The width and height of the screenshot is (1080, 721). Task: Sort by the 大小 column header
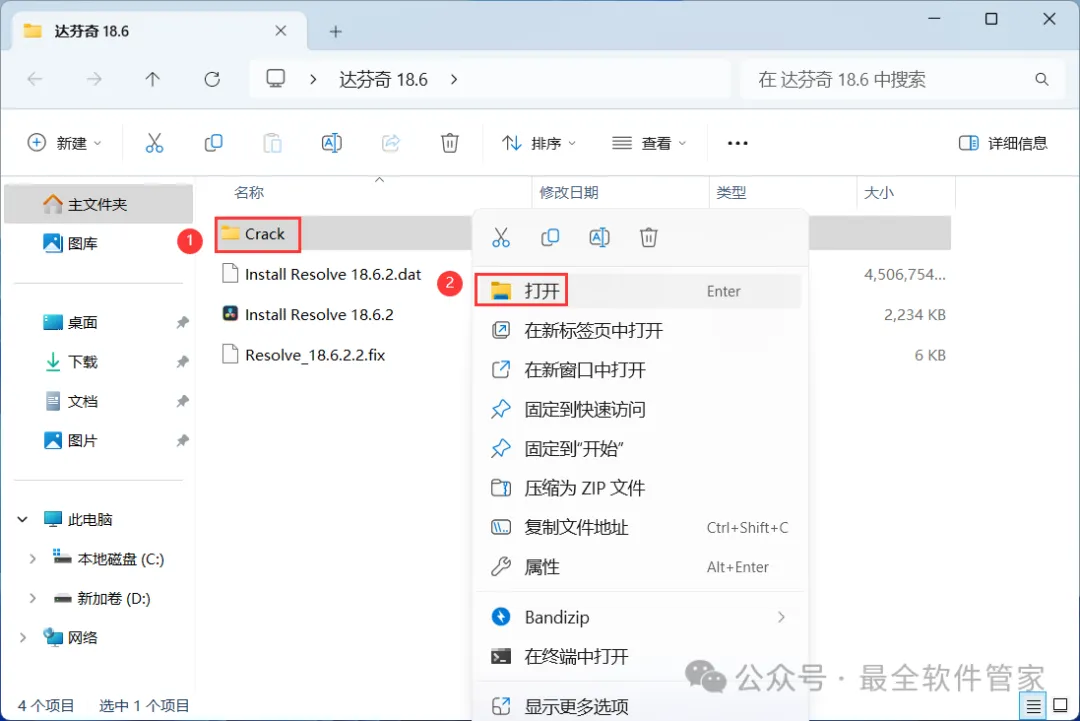[906, 192]
